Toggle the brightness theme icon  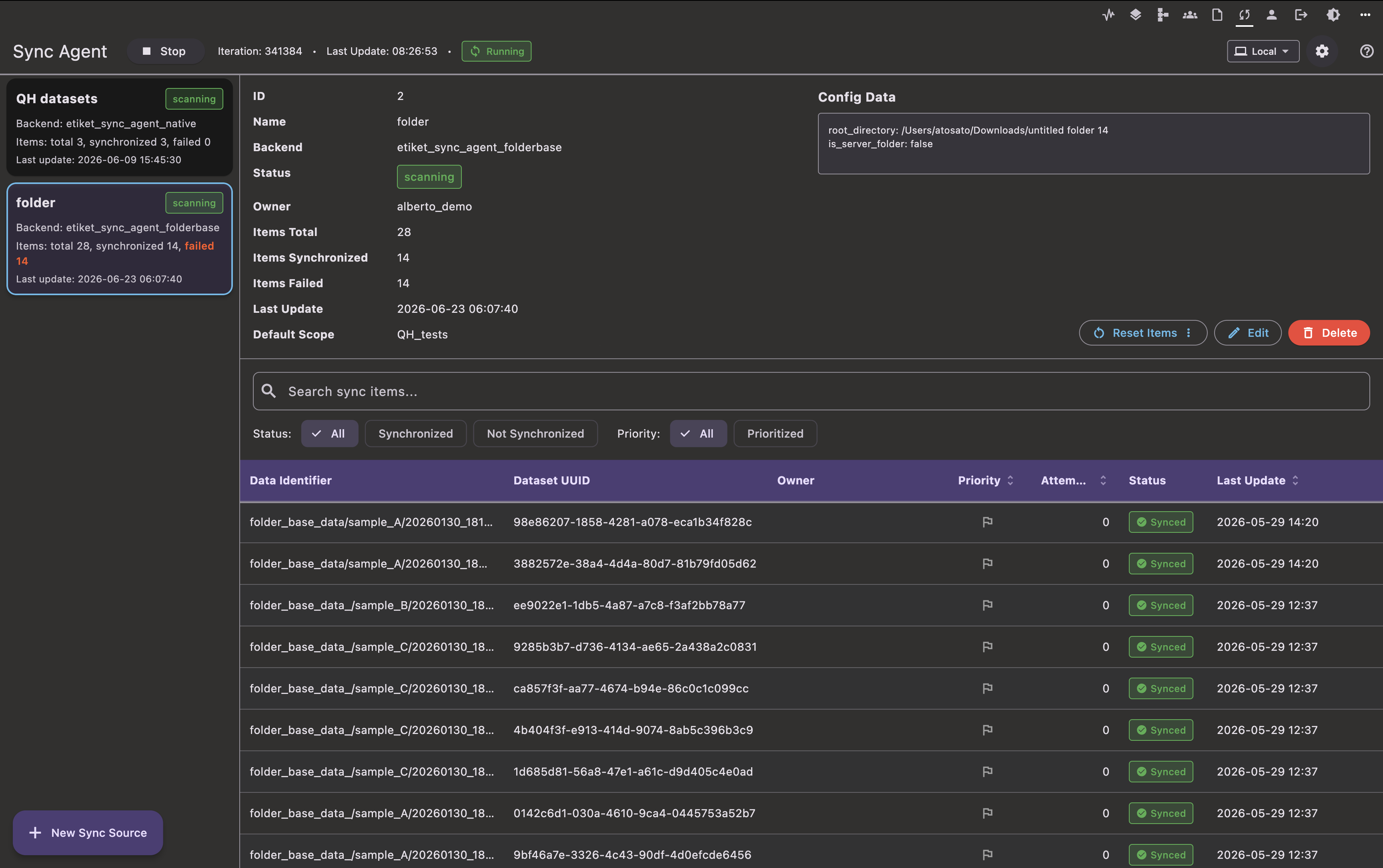pos(1334,16)
